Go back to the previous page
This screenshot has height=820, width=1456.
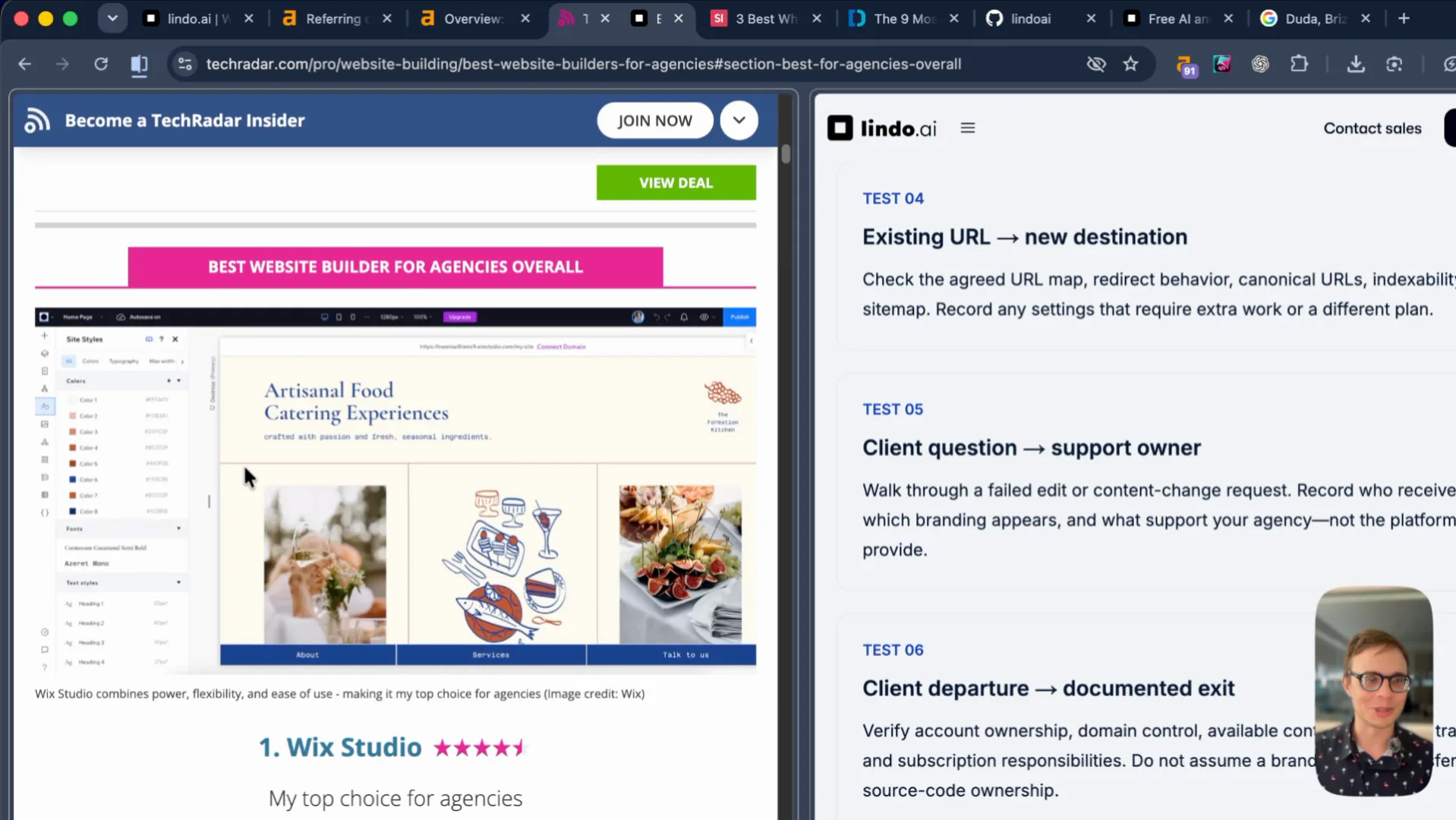click(24, 65)
